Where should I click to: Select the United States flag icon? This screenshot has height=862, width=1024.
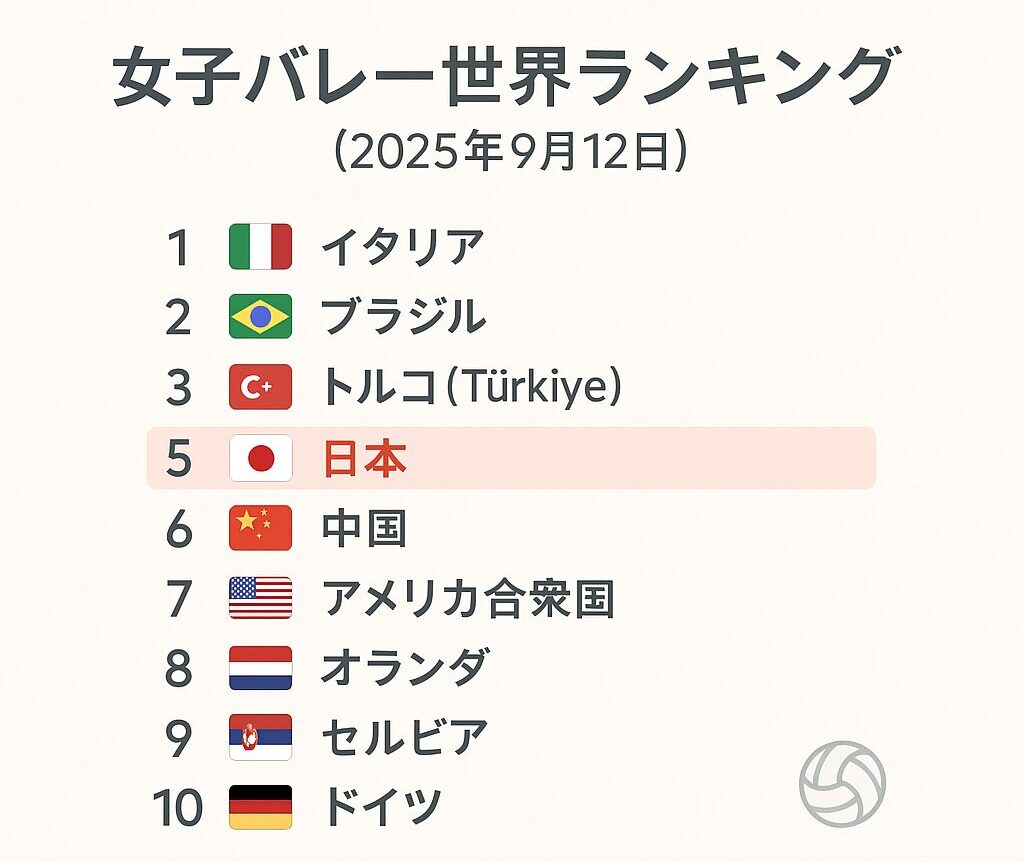(x=260, y=598)
